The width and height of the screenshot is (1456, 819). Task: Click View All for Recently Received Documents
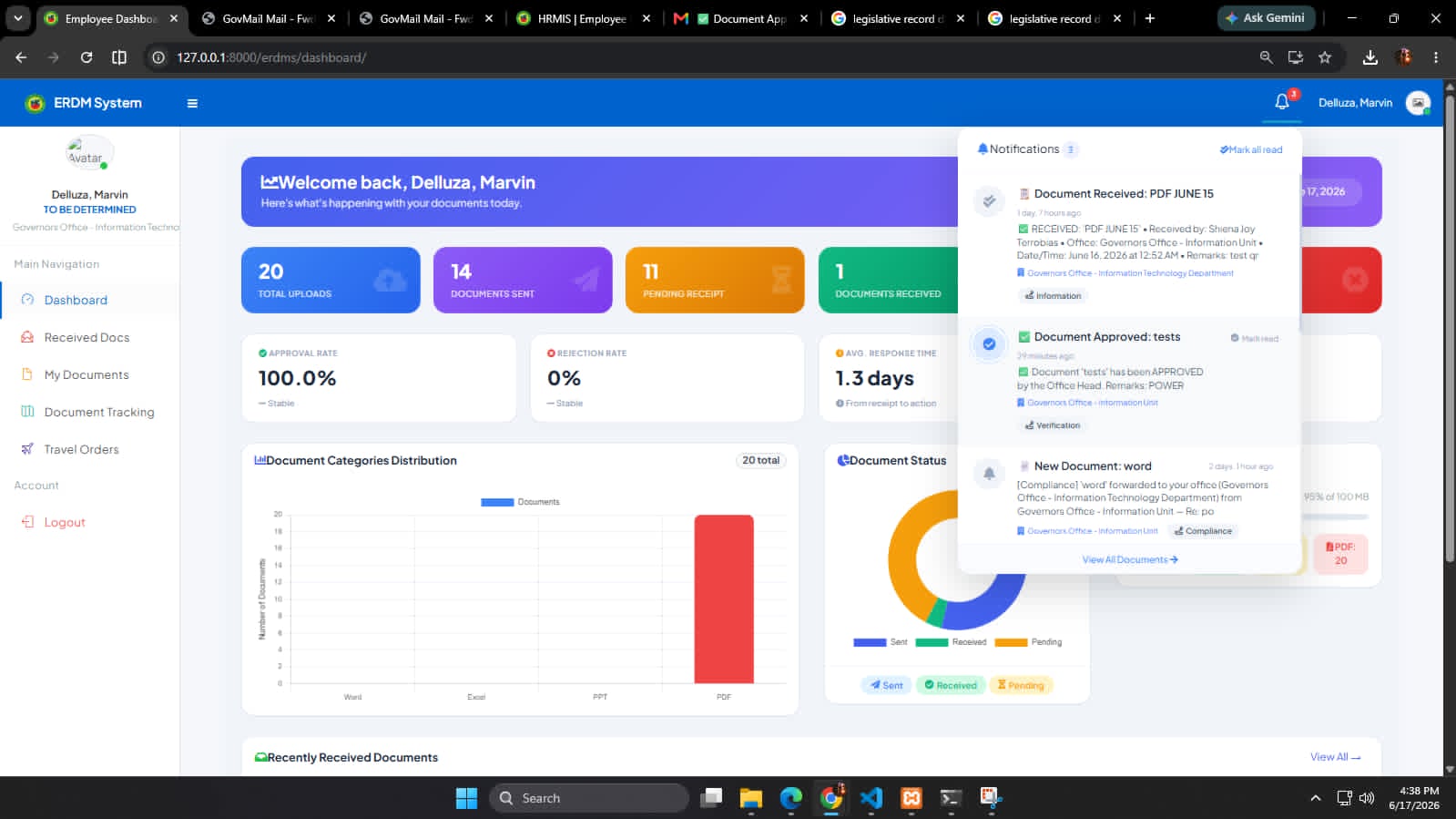[1335, 757]
